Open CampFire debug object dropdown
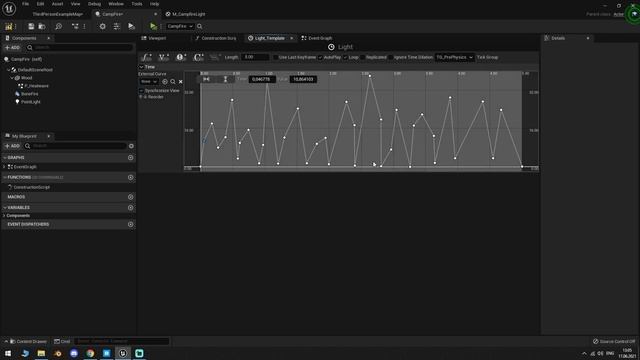The width and height of the screenshot is (640, 360). 180,26
